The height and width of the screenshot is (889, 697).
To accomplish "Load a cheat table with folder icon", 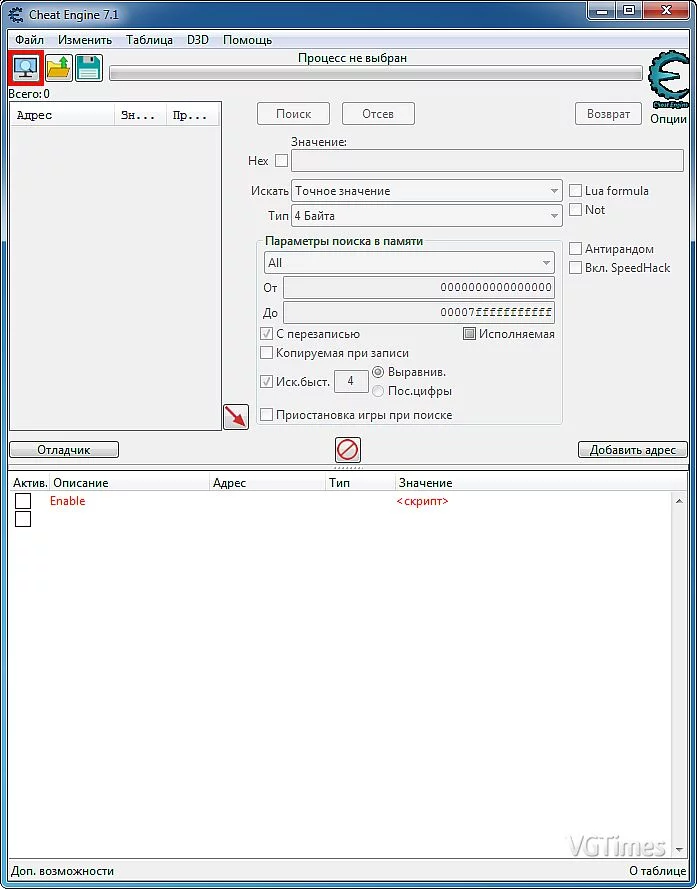I will point(58,69).
